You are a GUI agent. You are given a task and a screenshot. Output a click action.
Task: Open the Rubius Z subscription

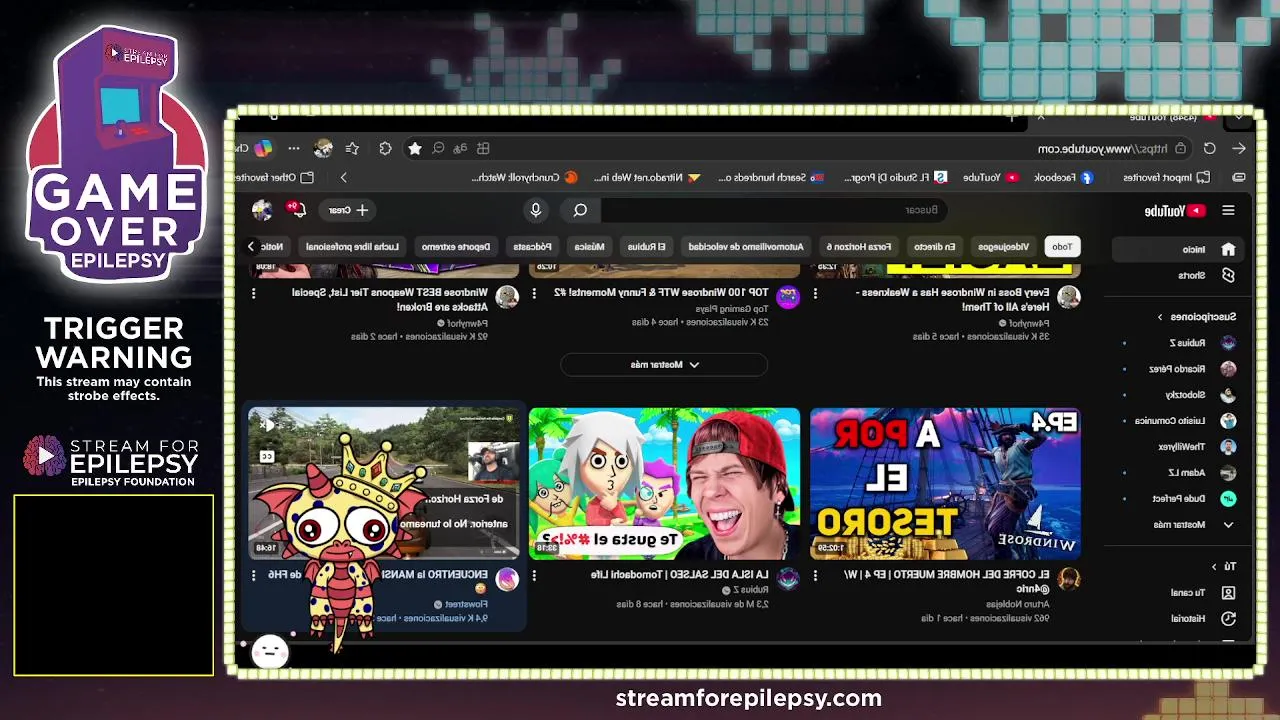click(x=1180, y=342)
